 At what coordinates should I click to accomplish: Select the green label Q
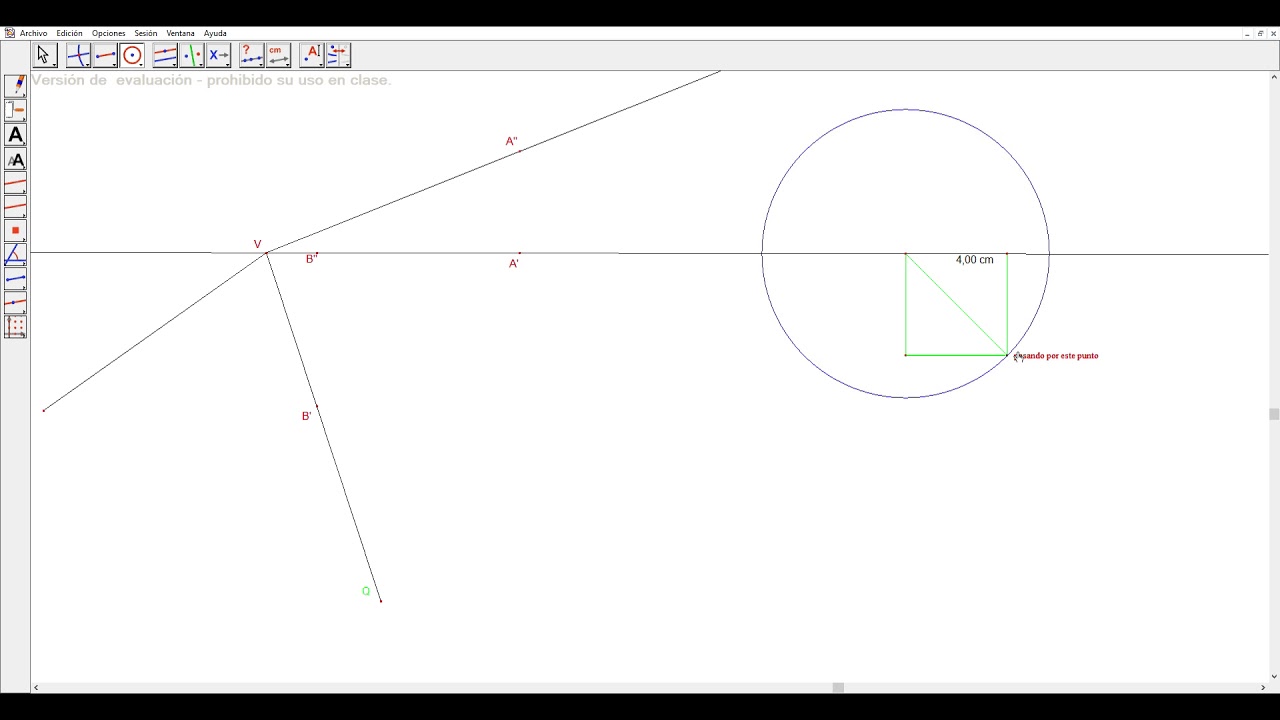(x=366, y=591)
